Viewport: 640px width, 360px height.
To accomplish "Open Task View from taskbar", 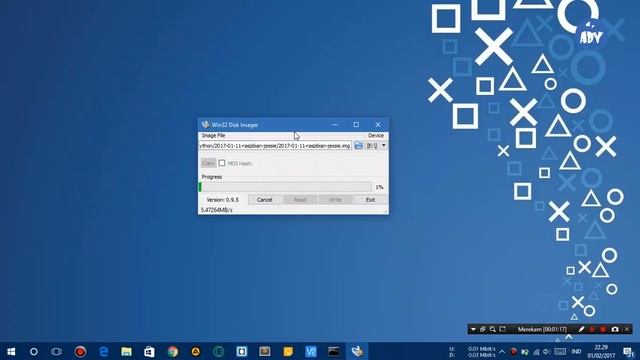I will click(x=56, y=351).
